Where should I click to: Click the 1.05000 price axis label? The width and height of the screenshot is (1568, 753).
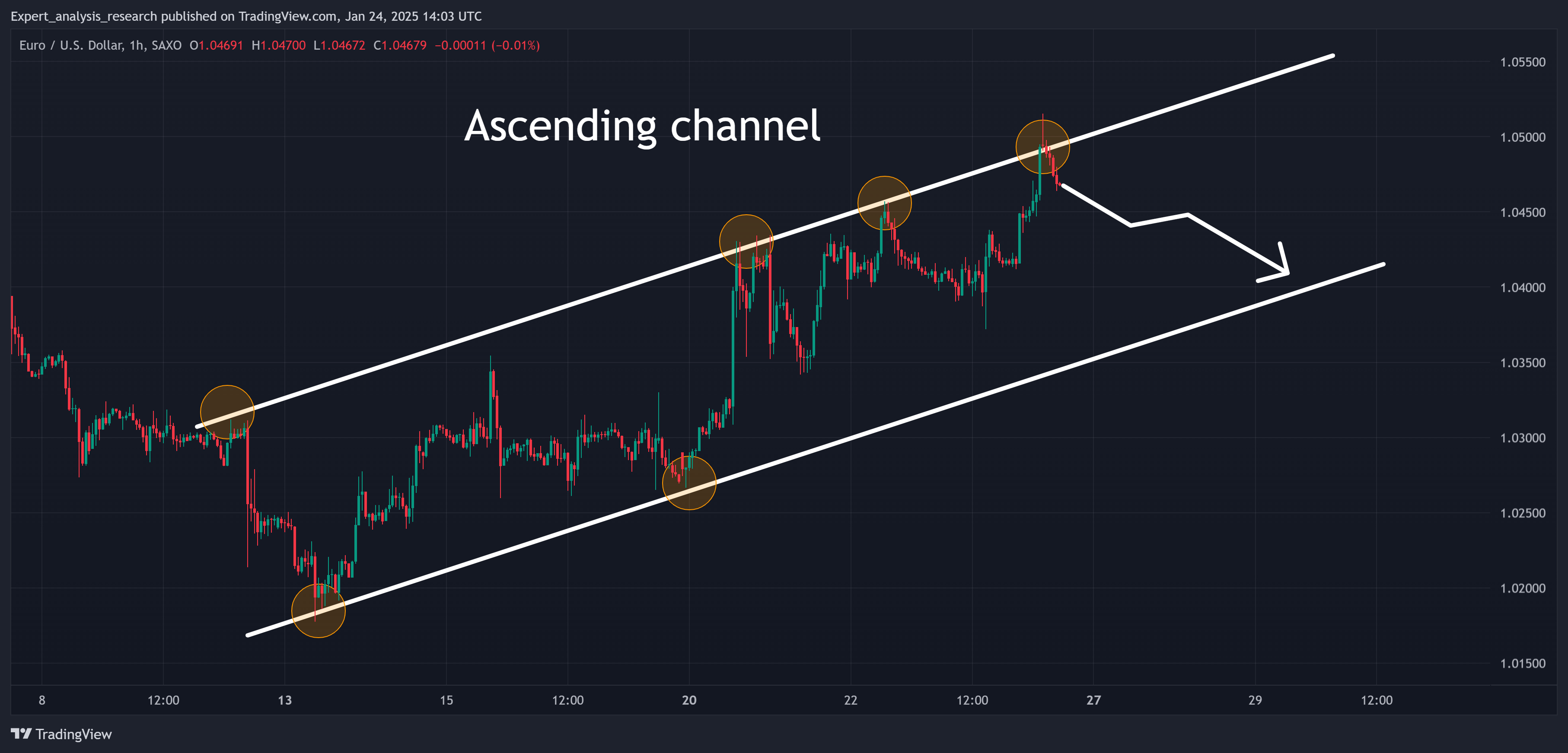pos(1522,137)
